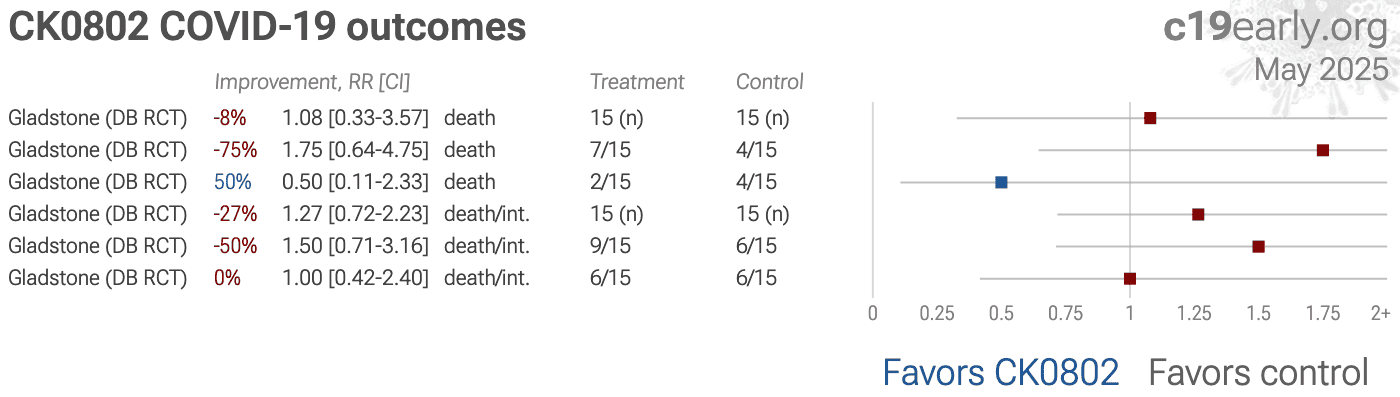Click the first Gladstone (DB RCT) row label
This screenshot has width=1400, height=397.
(x=98, y=118)
